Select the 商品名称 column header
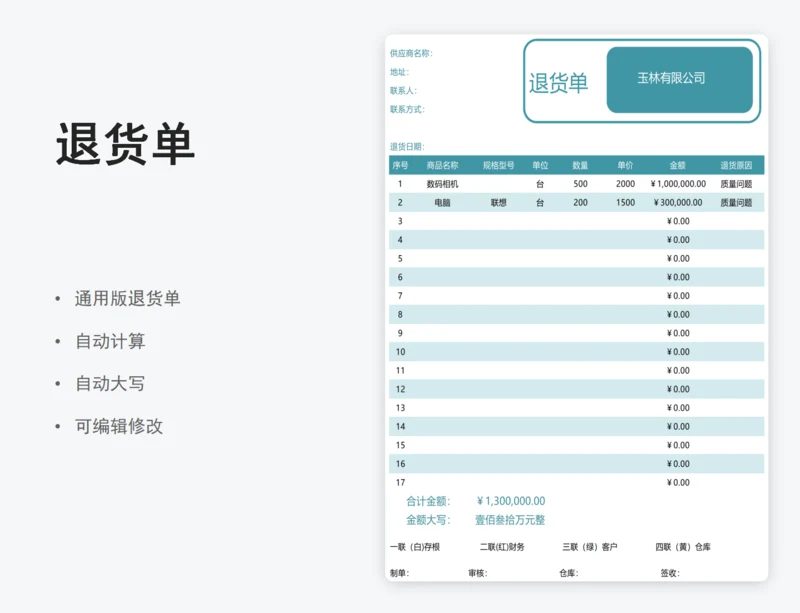 [x=442, y=165]
